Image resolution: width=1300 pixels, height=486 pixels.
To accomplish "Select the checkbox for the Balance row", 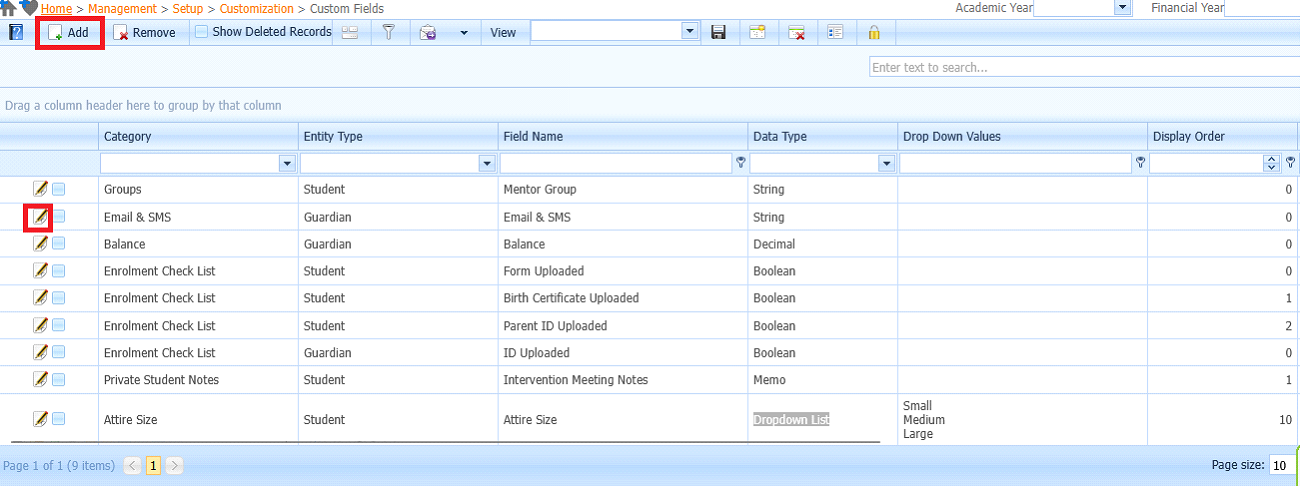I will tap(59, 244).
